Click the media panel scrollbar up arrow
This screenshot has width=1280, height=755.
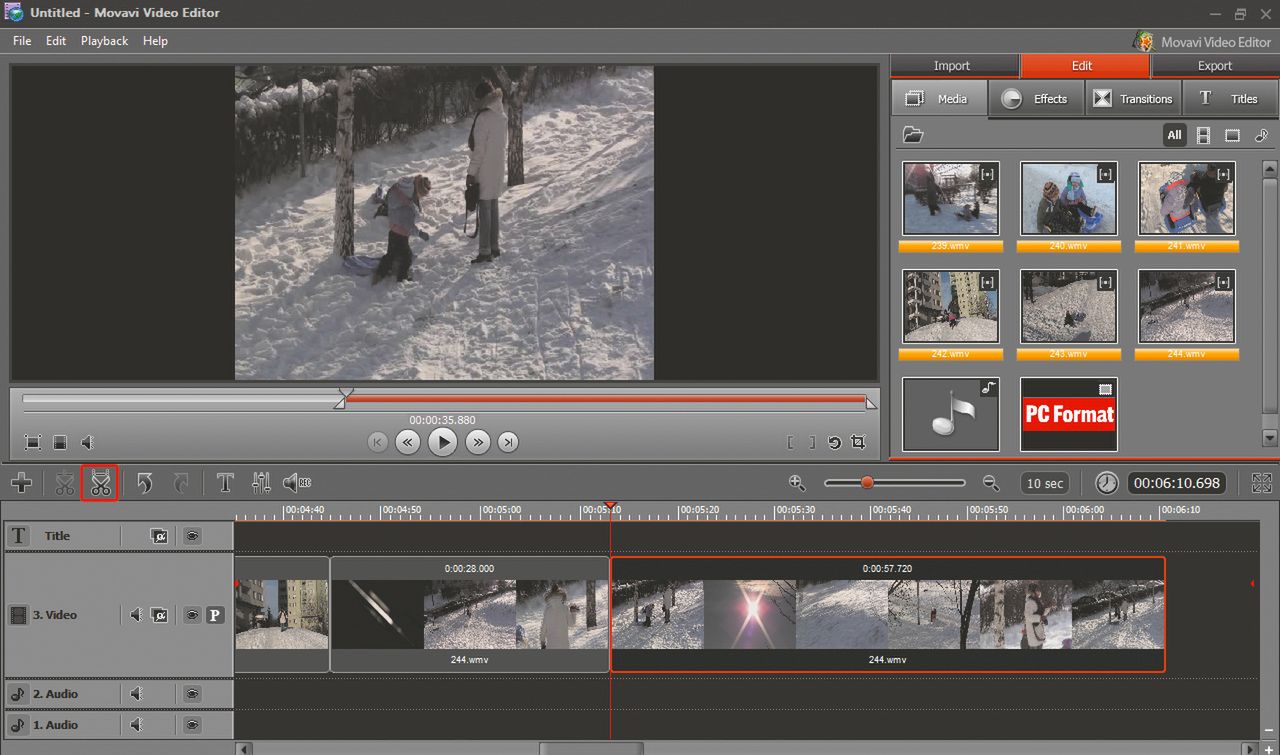point(1269,169)
